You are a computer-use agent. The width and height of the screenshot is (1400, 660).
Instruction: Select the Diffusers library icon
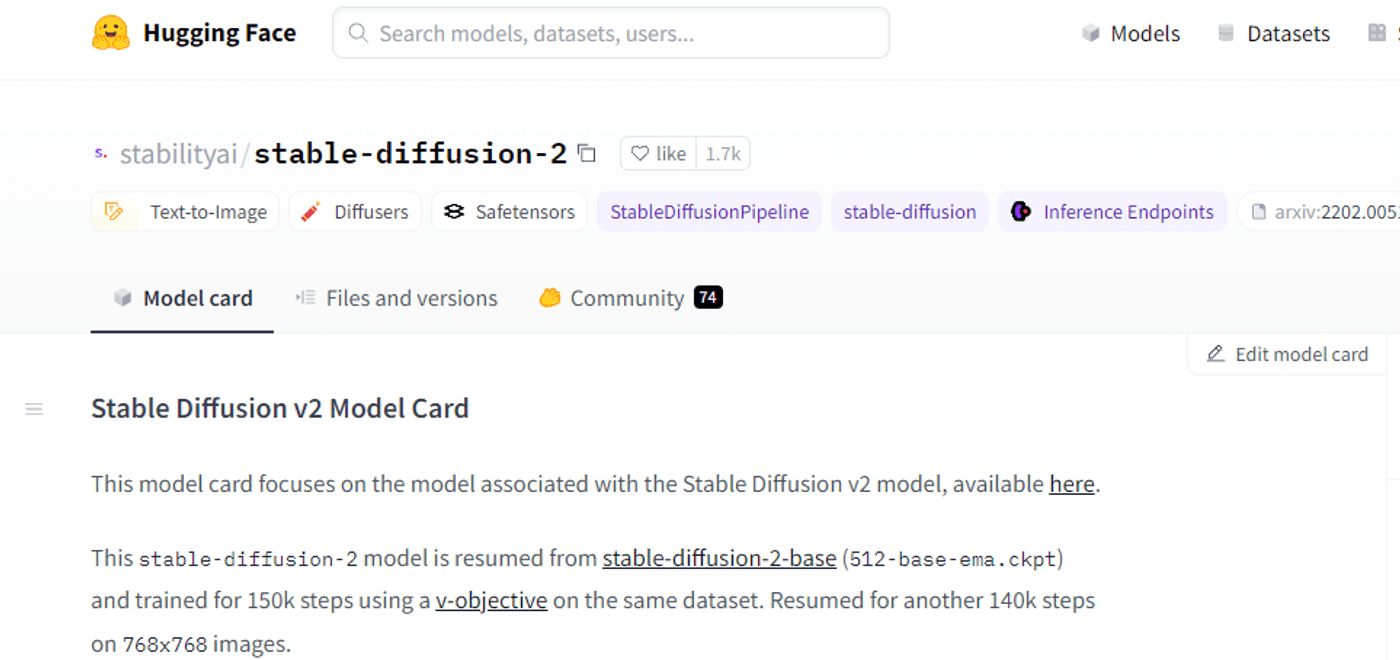pyautogui.click(x=310, y=211)
